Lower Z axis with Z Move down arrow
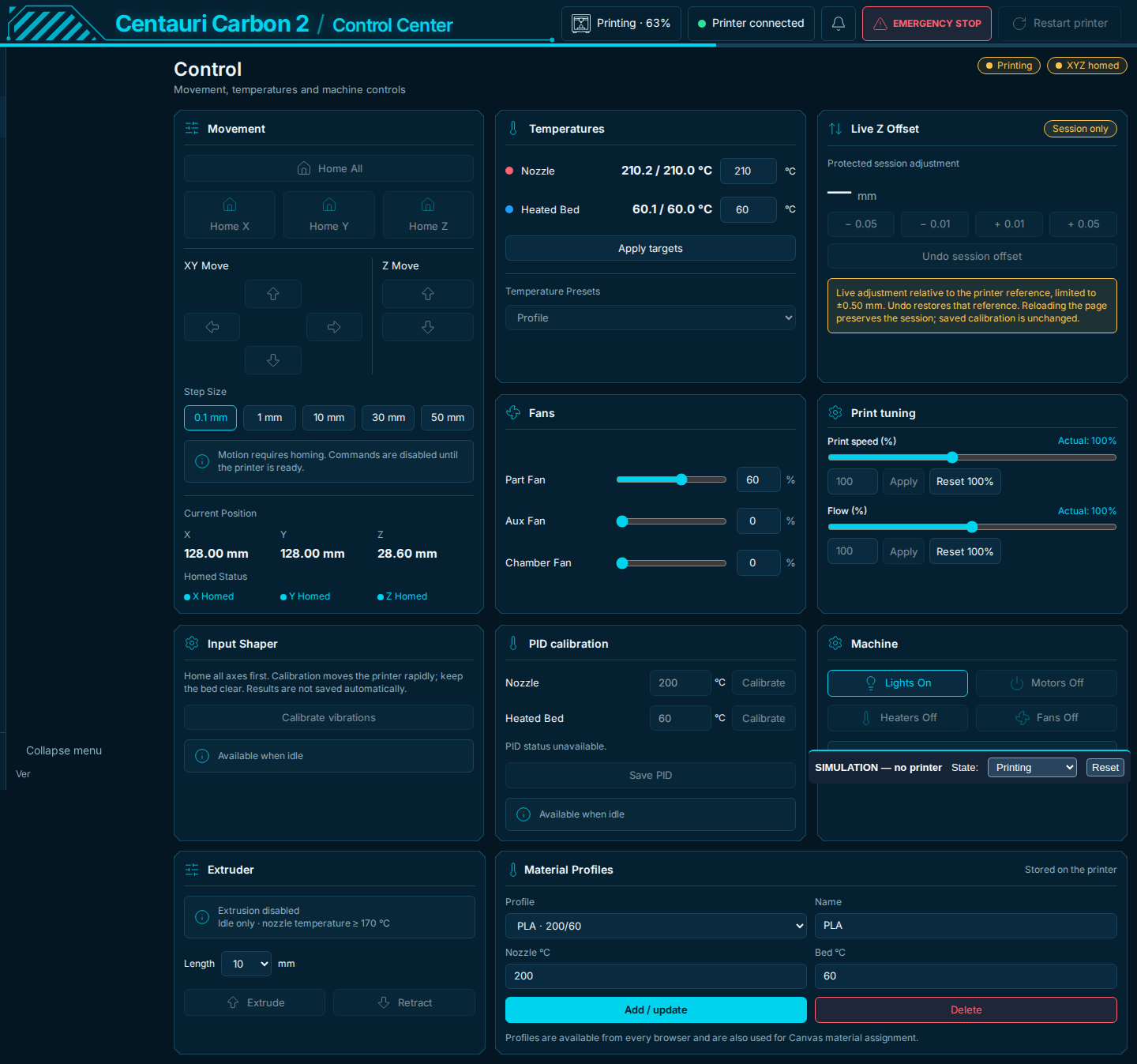 (x=428, y=327)
